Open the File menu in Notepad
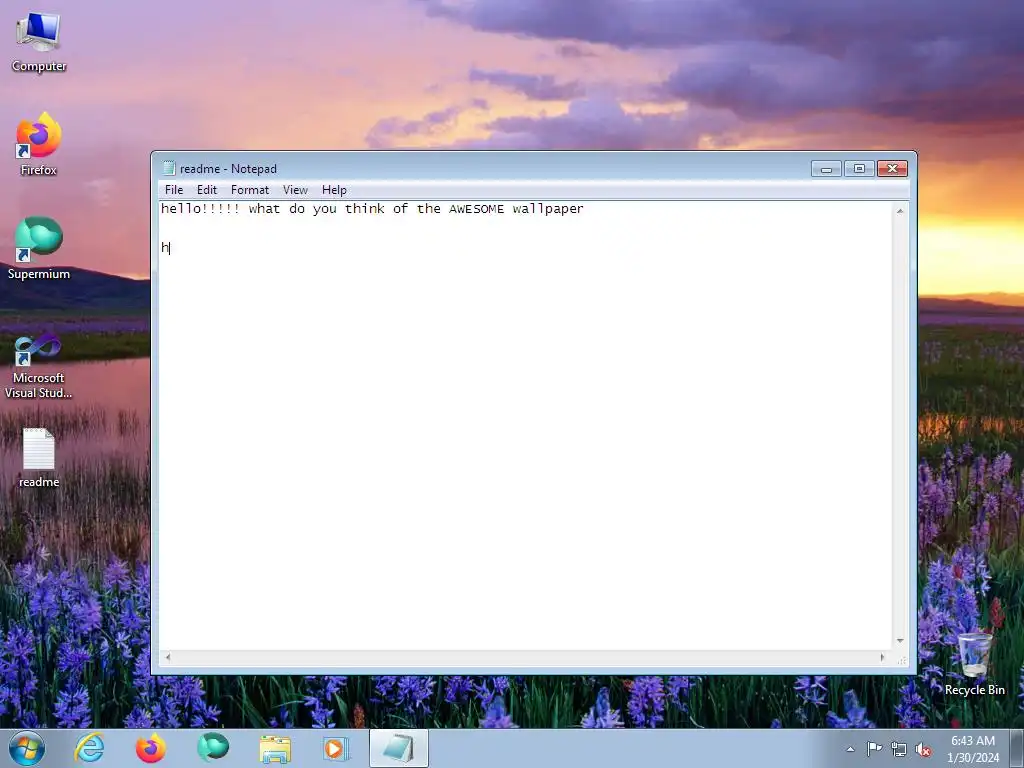1024x768 pixels. (x=174, y=190)
